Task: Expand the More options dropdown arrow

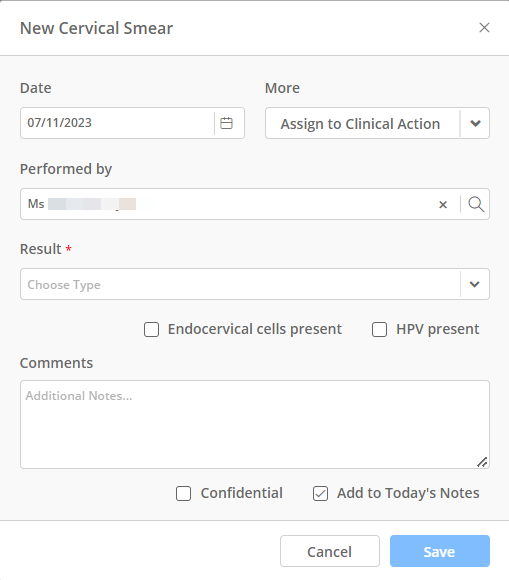Action: coord(475,123)
